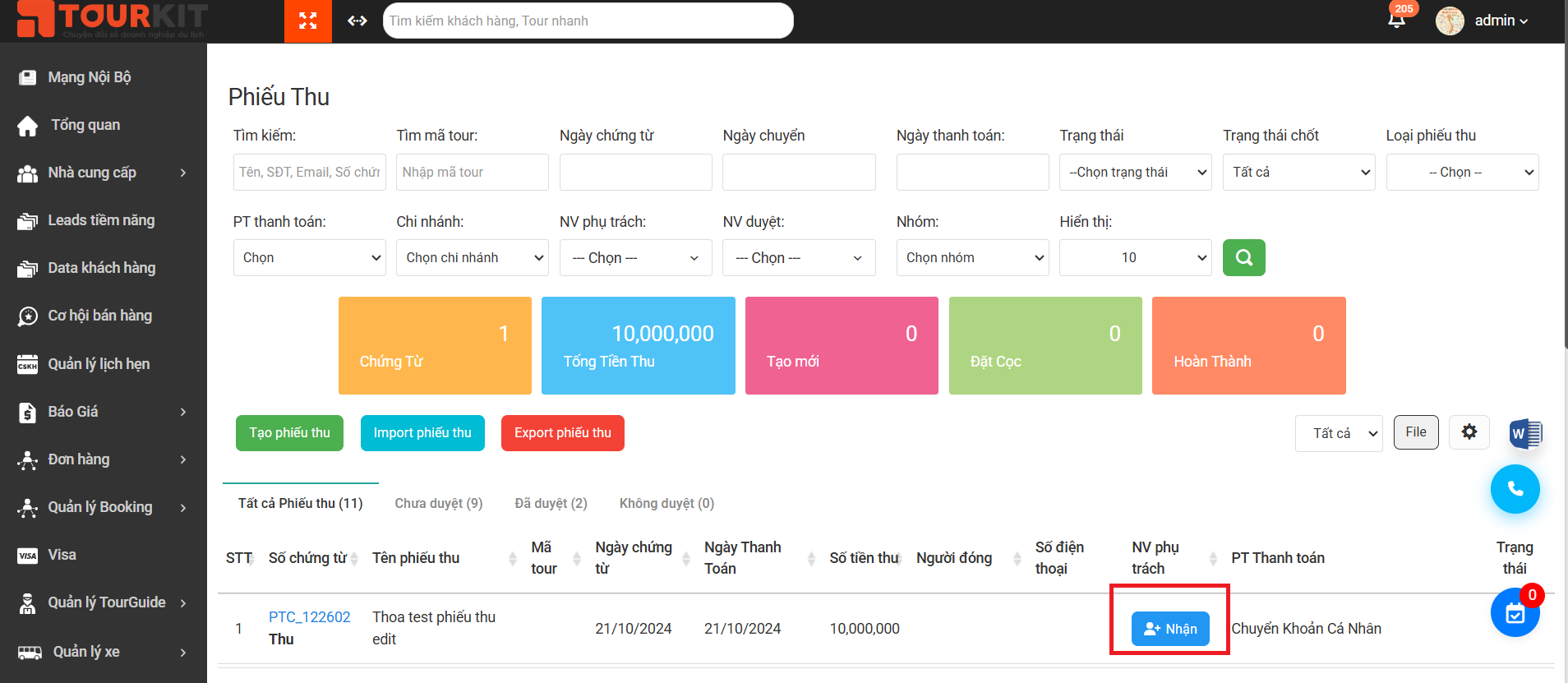
Task: Open the settings gear icon
Action: 1469,431
